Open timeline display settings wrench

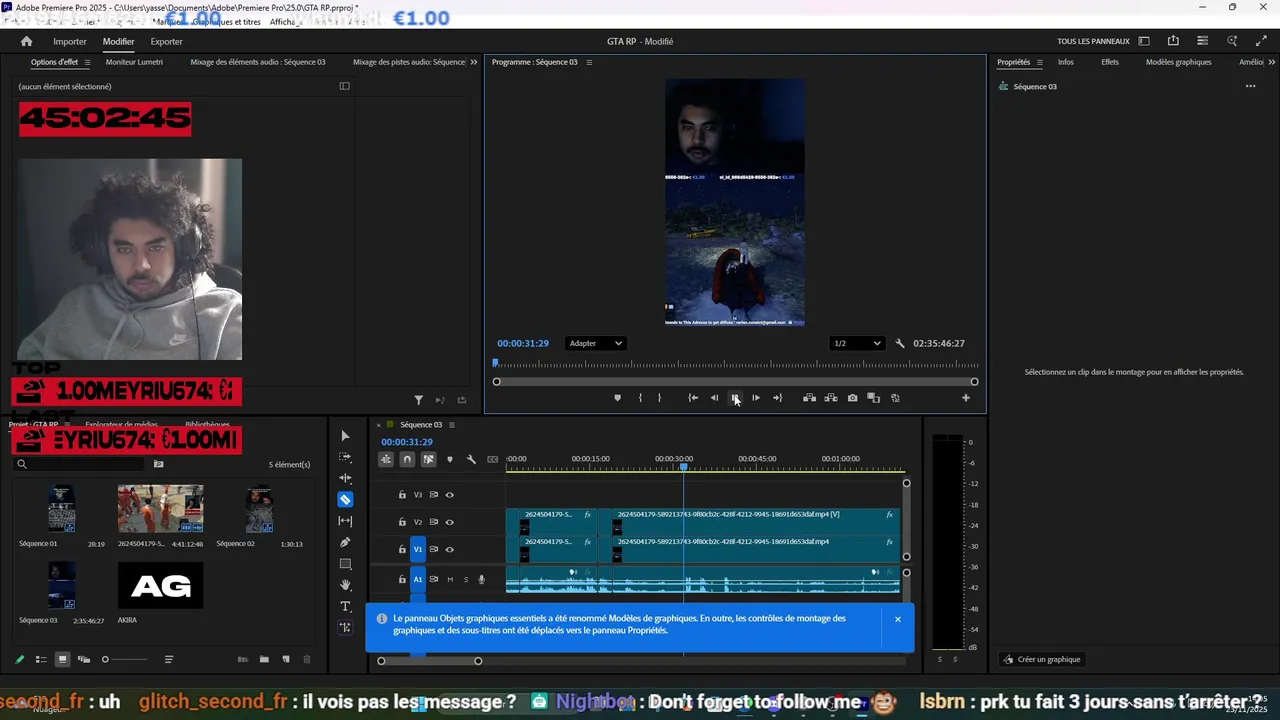471,459
